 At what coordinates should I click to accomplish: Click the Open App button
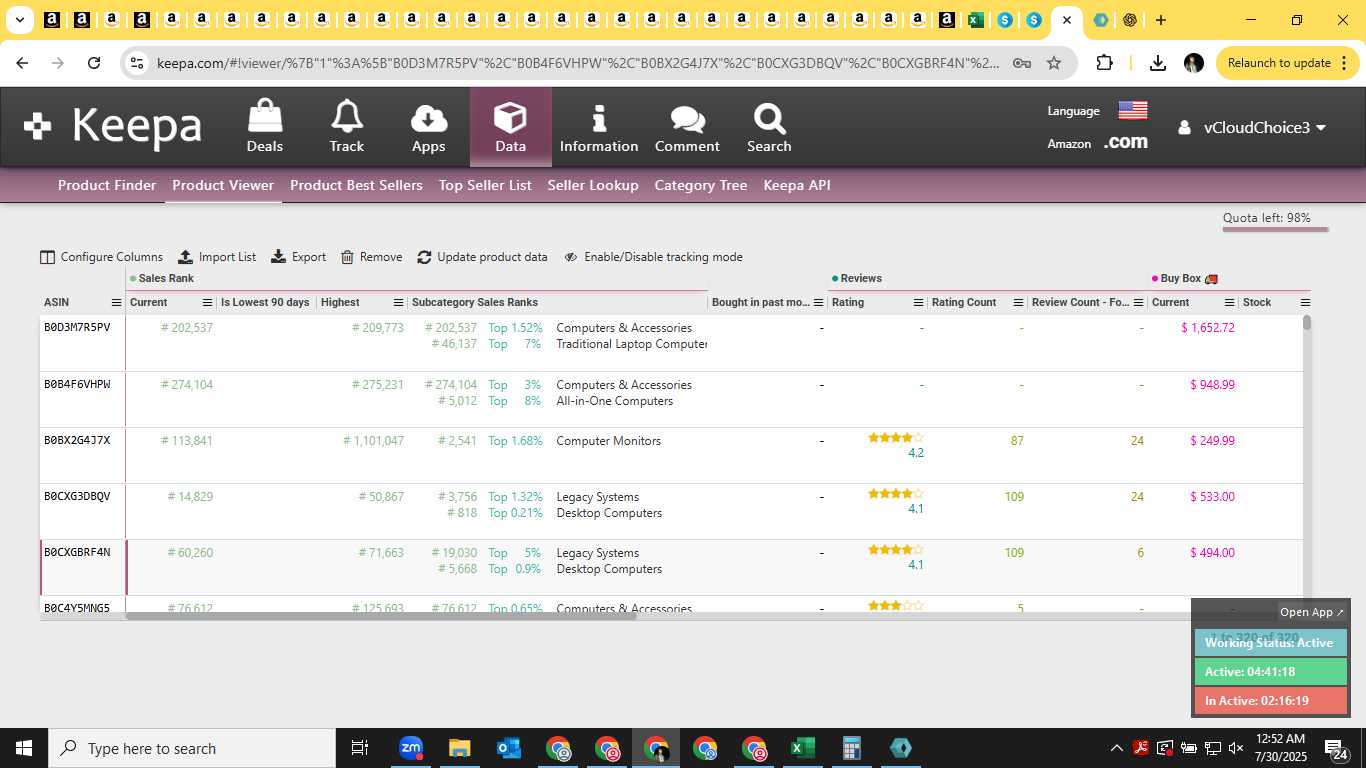(x=1312, y=612)
